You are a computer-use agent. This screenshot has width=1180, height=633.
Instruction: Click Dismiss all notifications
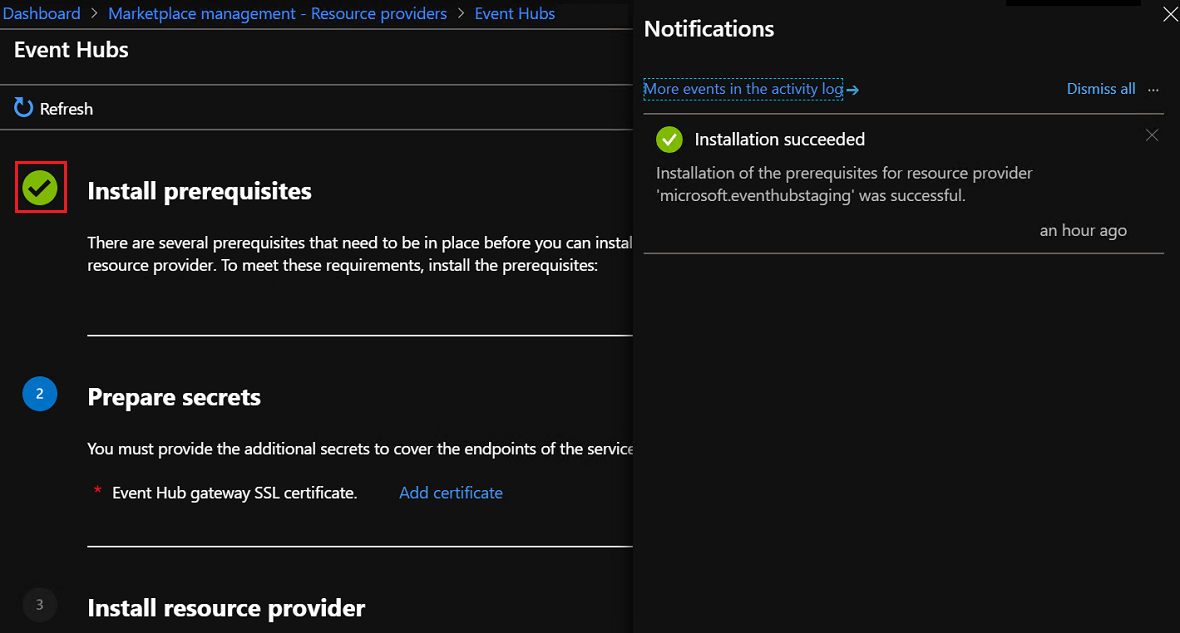point(1101,89)
